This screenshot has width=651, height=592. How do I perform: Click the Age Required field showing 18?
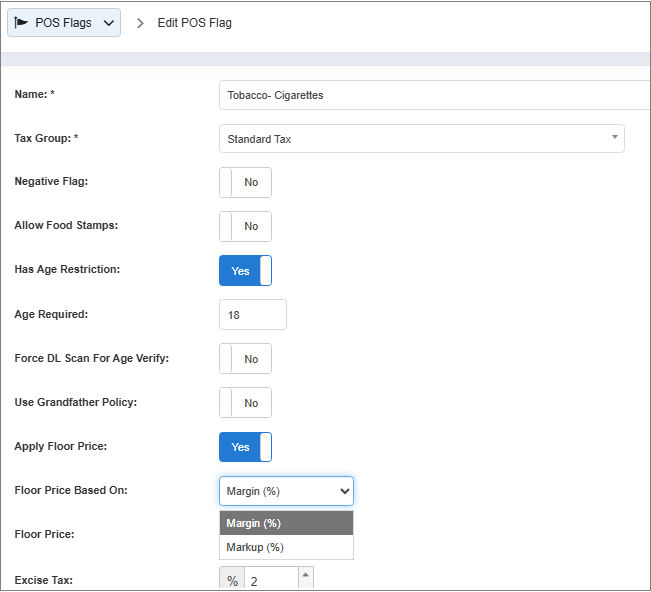[252, 314]
